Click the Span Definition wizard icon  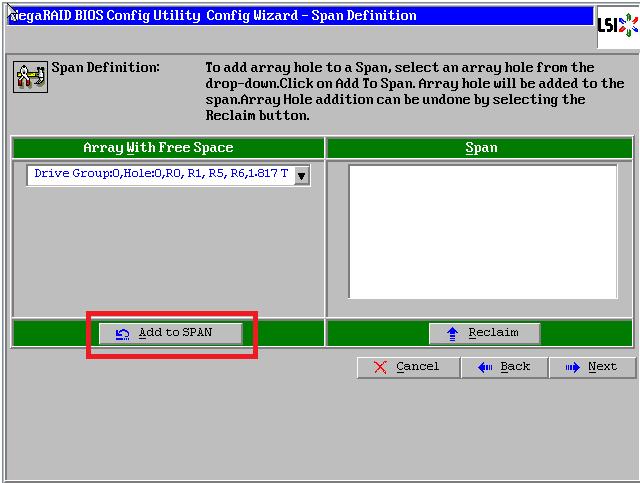(31, 77)
